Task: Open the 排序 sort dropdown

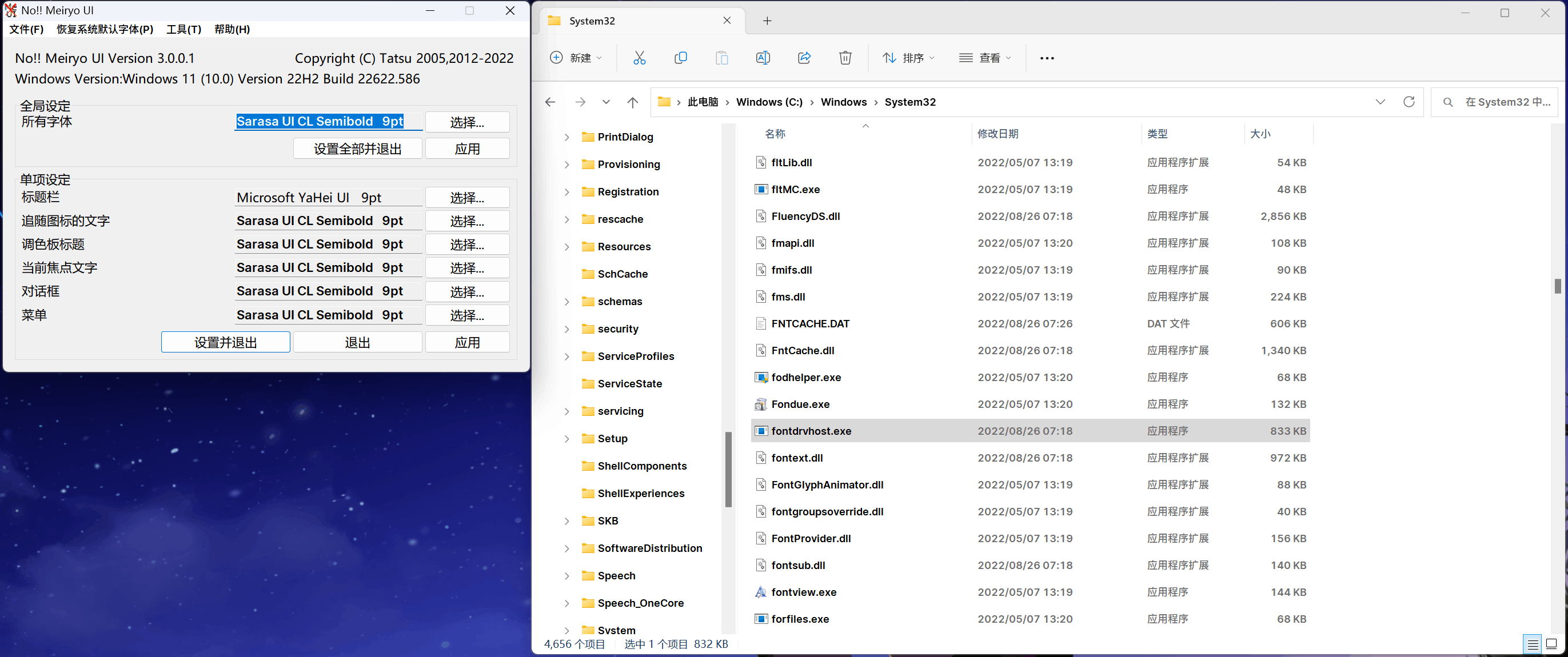Action: click(x=908, y=58)
